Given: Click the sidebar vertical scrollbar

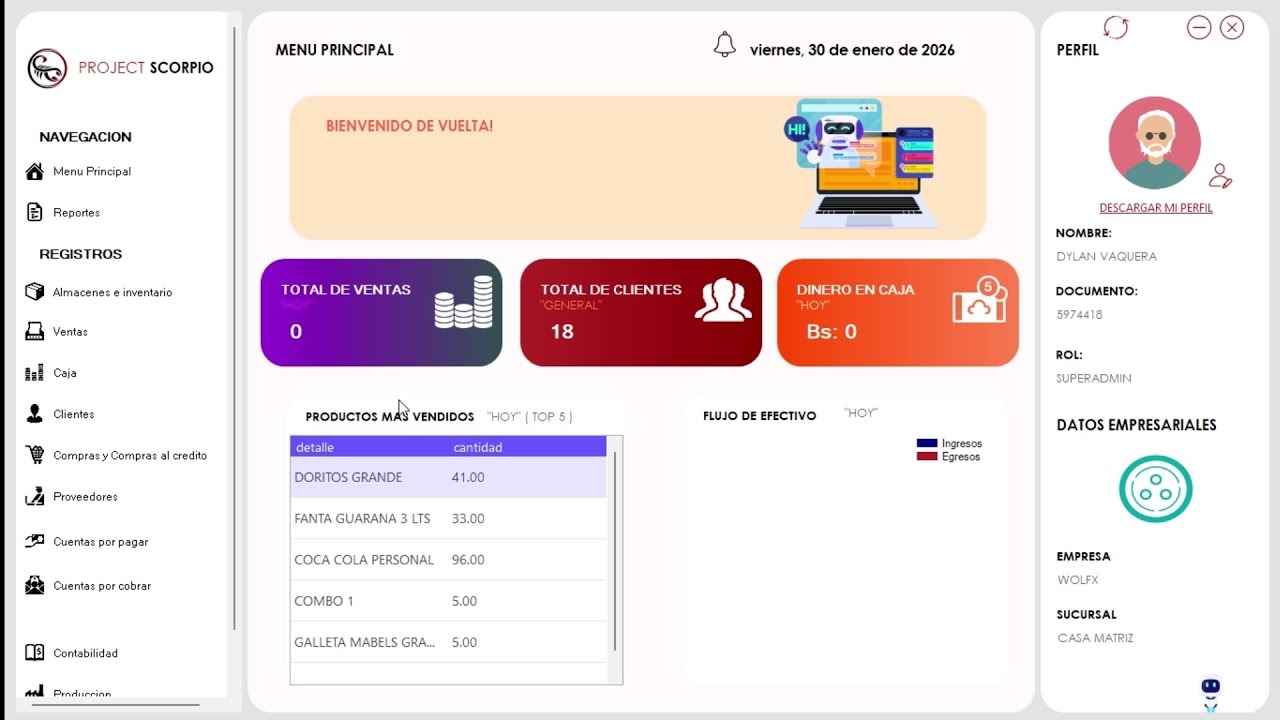Looking at the screenshot, I should 234,330.
